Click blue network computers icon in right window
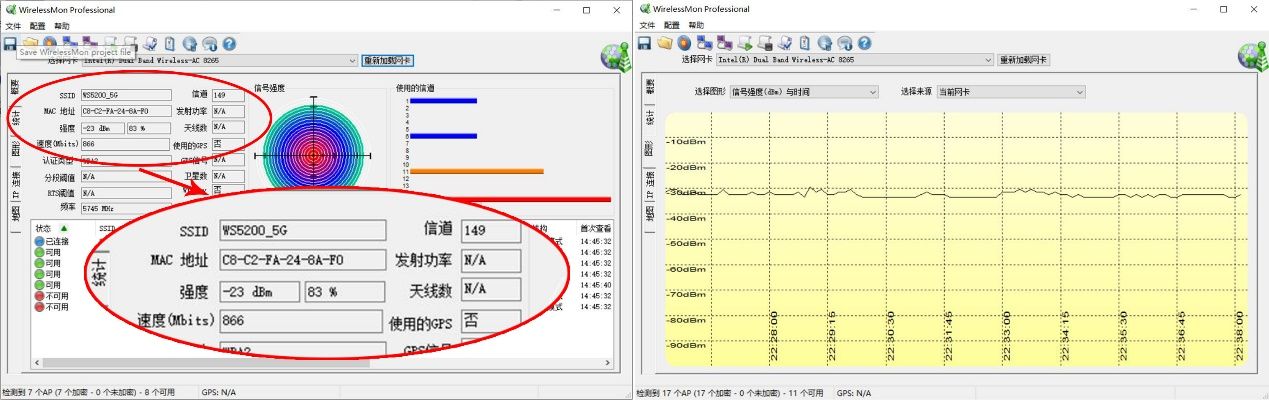Image resolution: width=1269 pixels, height=400 pixels. pyautogui.click(x=704, y=43)
